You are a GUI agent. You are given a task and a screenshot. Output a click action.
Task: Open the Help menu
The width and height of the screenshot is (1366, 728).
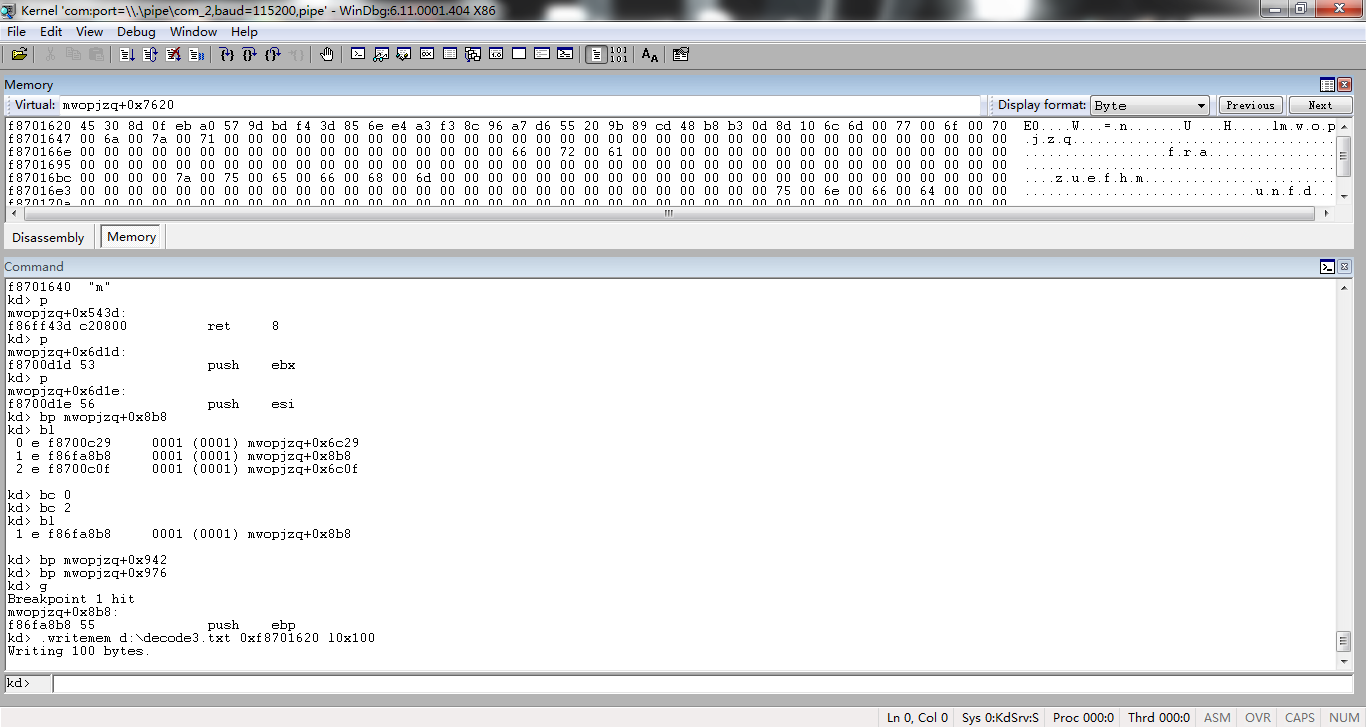pos(244,32)
